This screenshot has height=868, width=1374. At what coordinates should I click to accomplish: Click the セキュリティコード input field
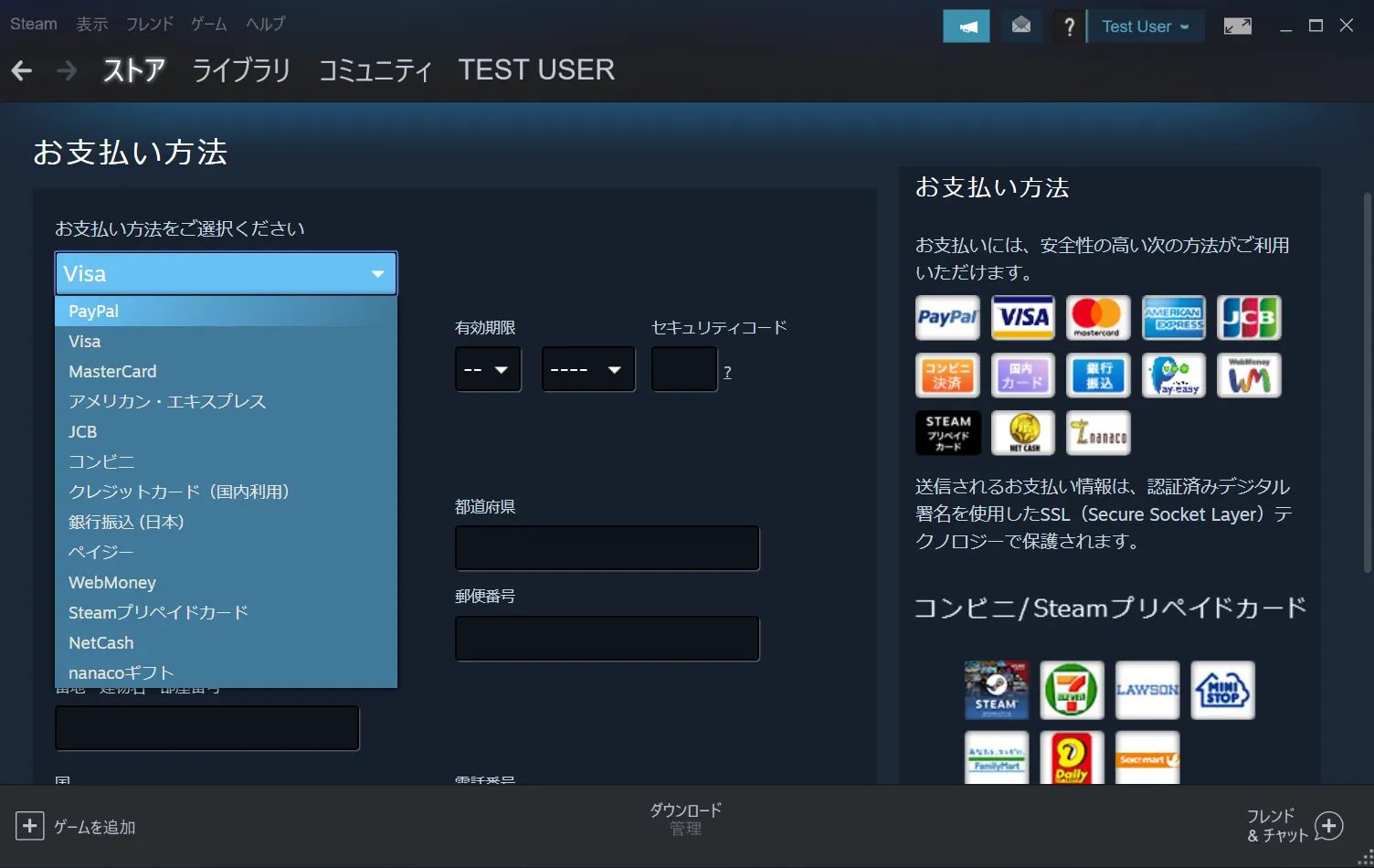point(684,369)
